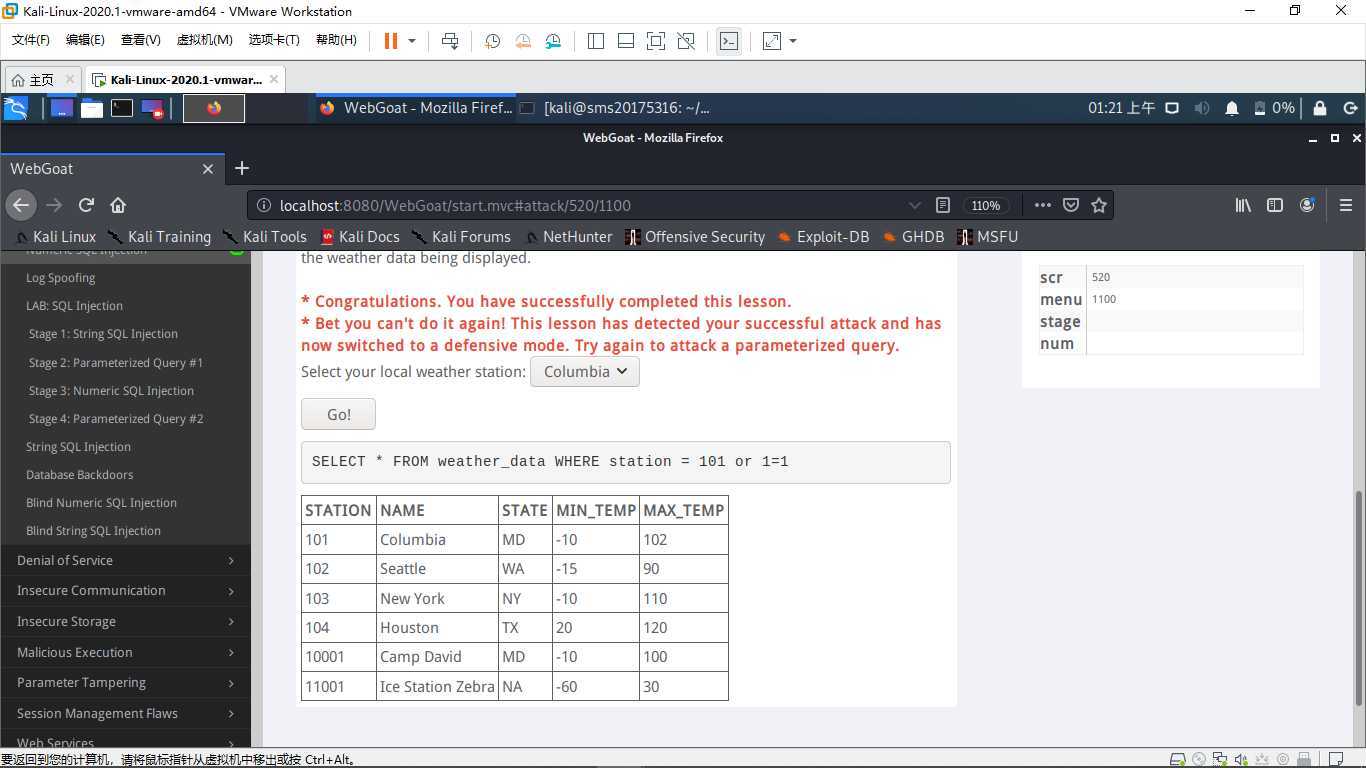Enter VMware full screen mode
The width and height of the screenshot is (1366, 768).
click(656, 41)
